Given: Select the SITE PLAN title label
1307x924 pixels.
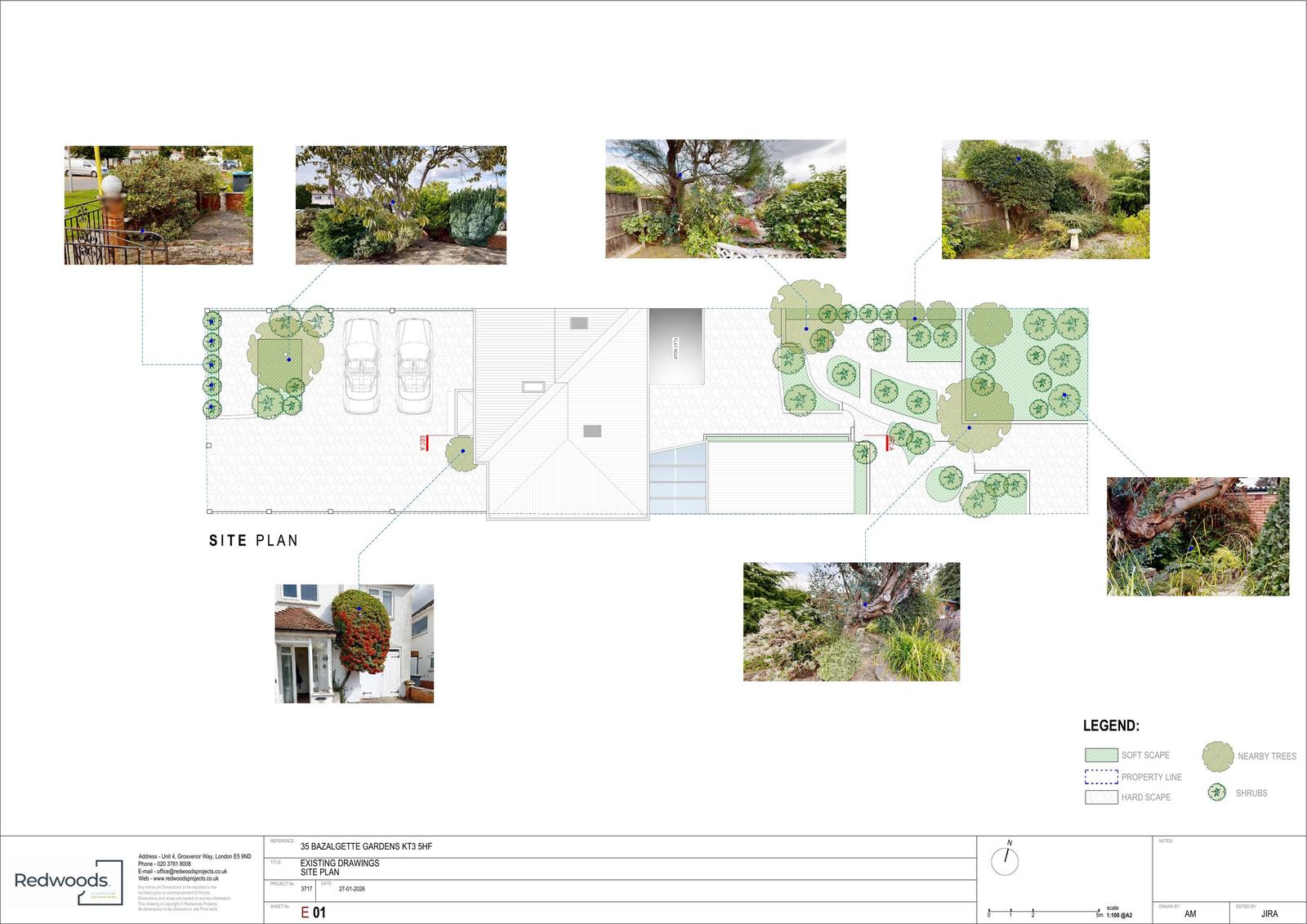Looking at the screenshot, I should [253, 541].
